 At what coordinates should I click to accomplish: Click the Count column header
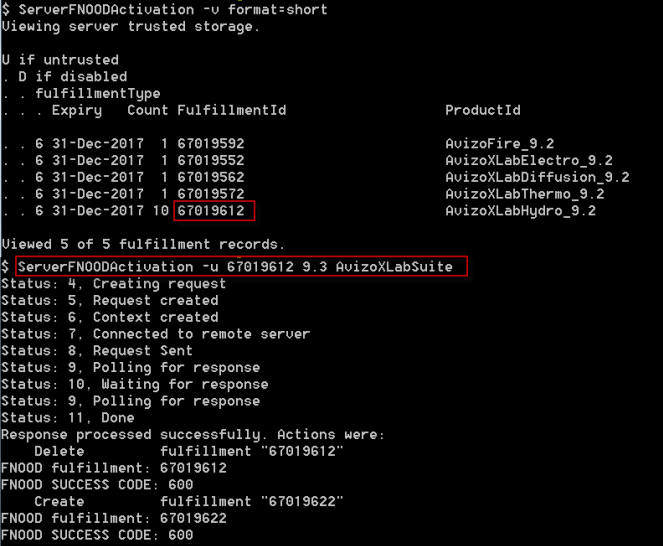pos(148,110)
